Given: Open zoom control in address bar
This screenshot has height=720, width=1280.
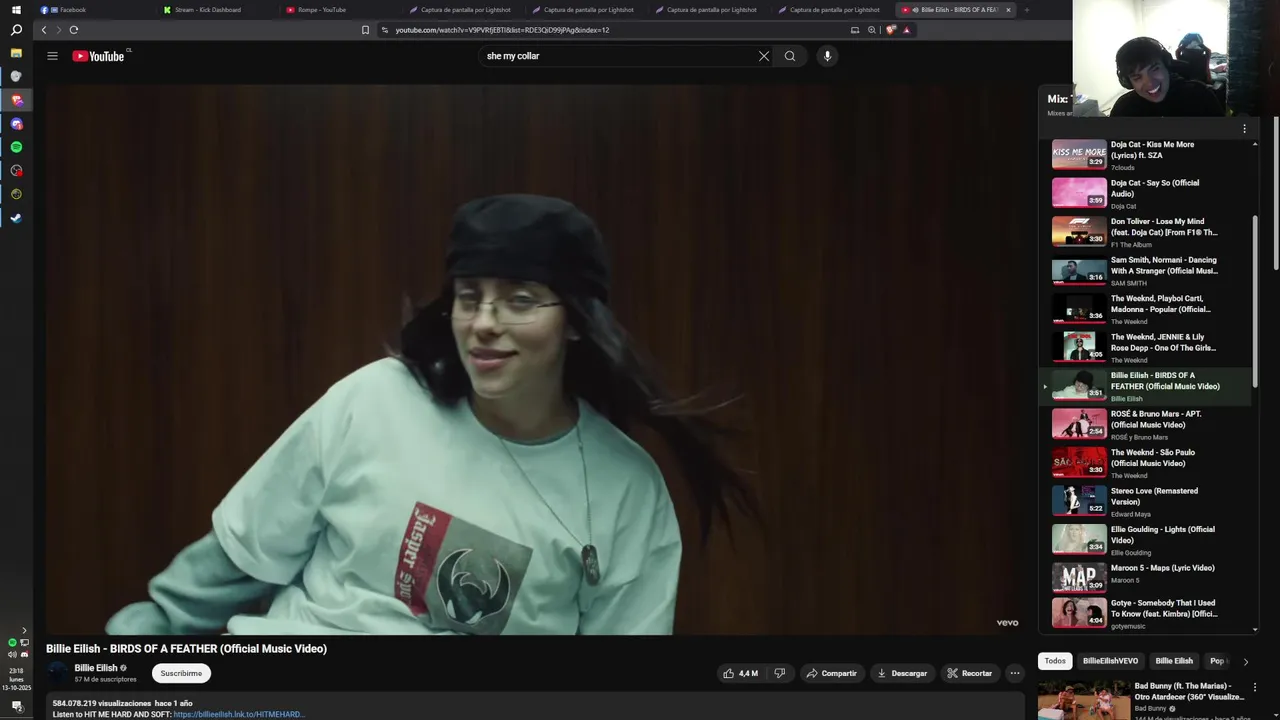Looking at the screenshot, I should point(872,30).
